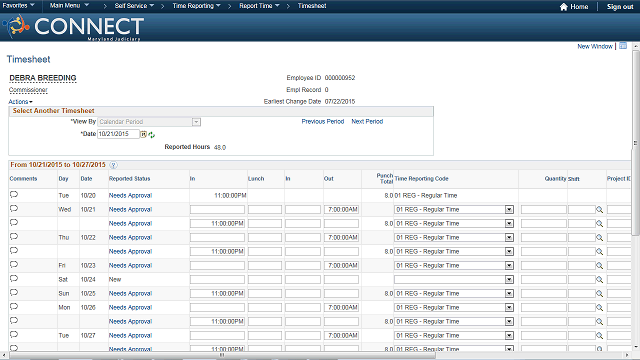The width and height of the screenshot is (640, 360).
Task: Open comment bubble for Sun 10/25 row
Action: (14, 293)
